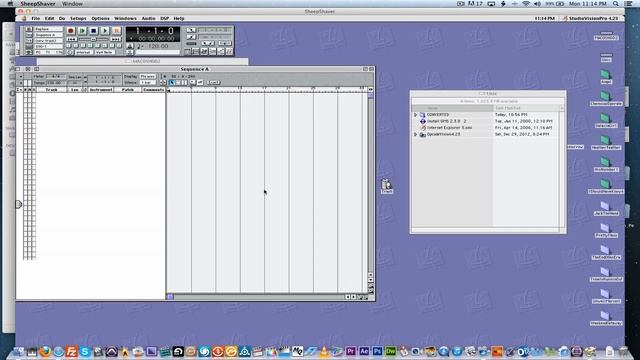The width and height of the screenshot is (640, 360).
Task: Click the Firefox icon in the Dock
Action: [x=45, y=351]
